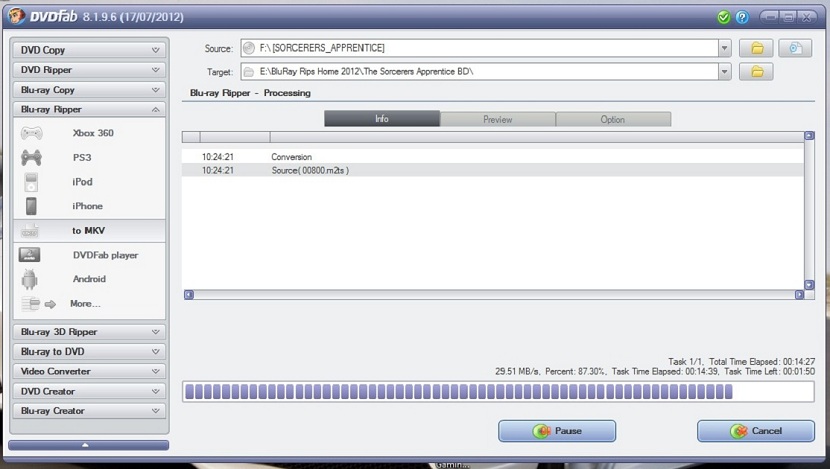Select the to MKV profile icon
Viewport: 830px width, 469px height.
(30, 230)
